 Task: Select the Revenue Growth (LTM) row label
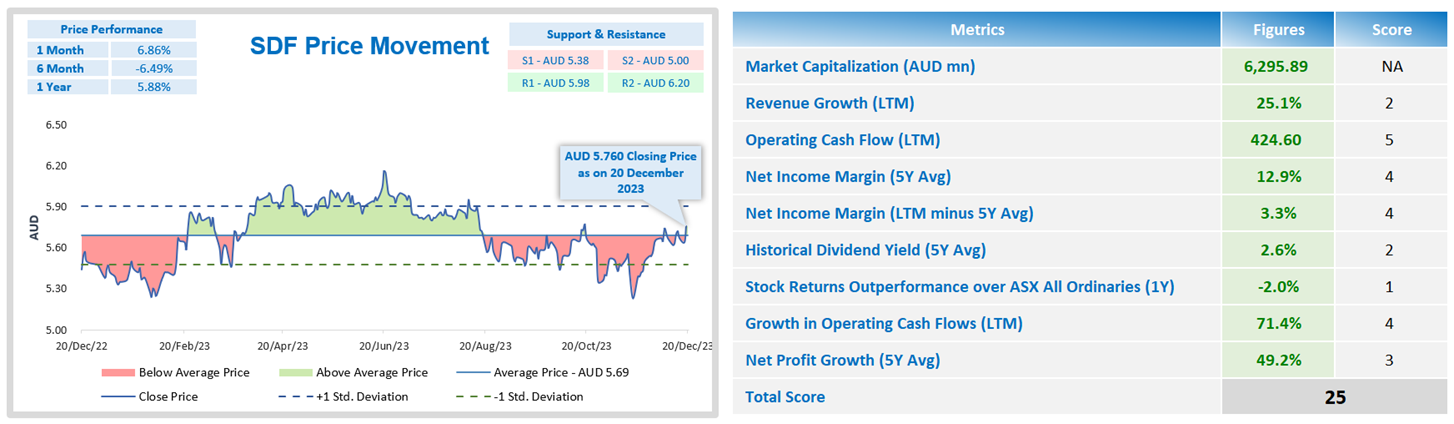point(830,103)
